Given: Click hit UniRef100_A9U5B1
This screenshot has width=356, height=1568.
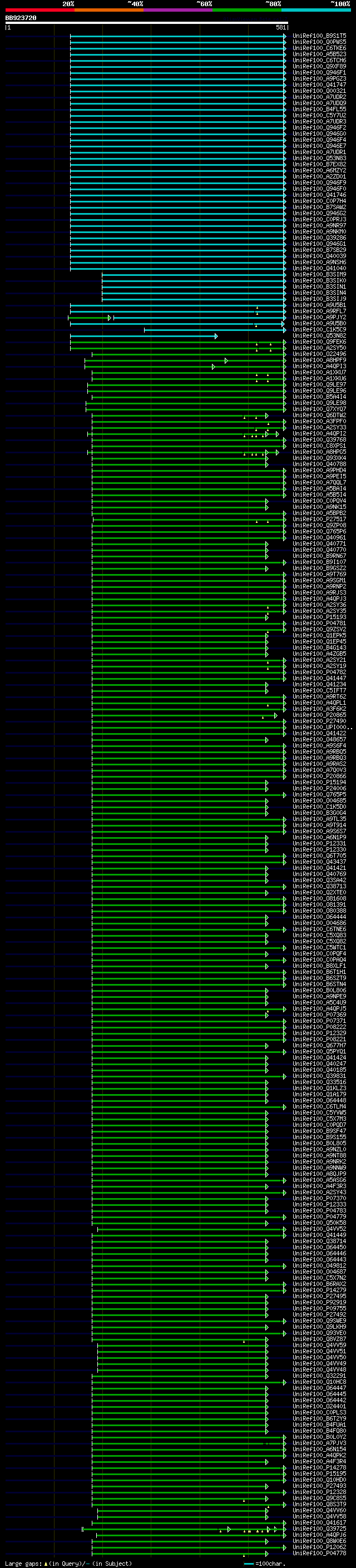Looking at the screenshot, I should click(x=319, y=305).
